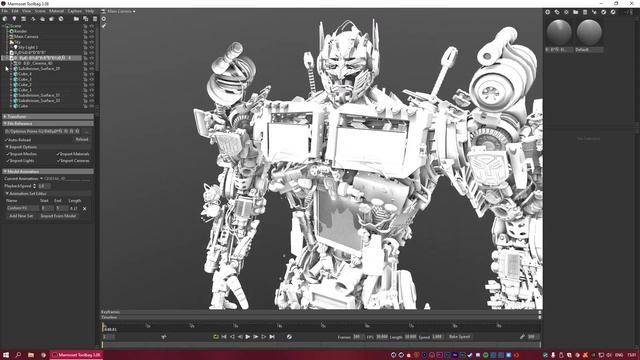Open the Capture menu

point(75,11)
